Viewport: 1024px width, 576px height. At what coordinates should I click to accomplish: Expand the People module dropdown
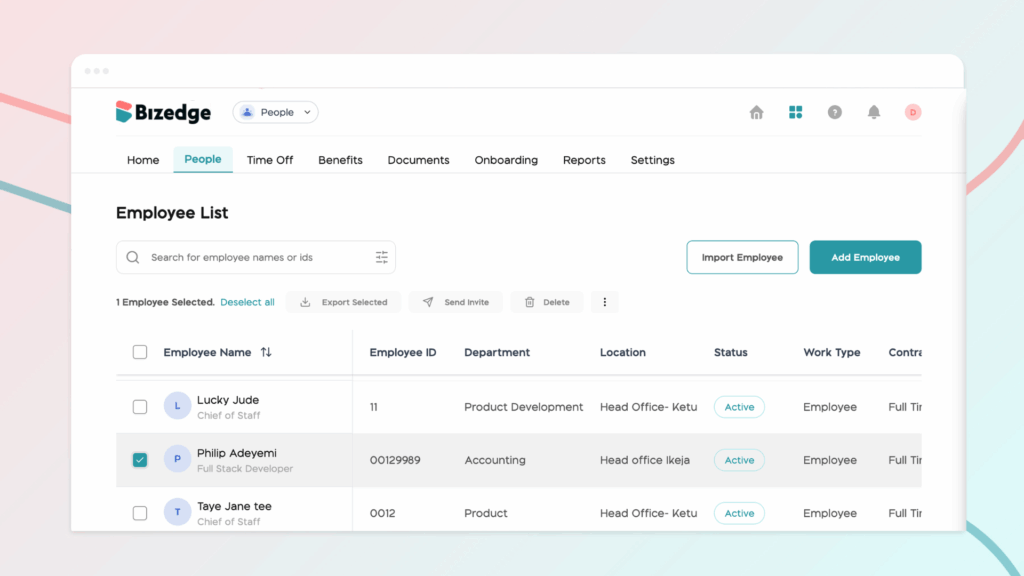[276, 113]
